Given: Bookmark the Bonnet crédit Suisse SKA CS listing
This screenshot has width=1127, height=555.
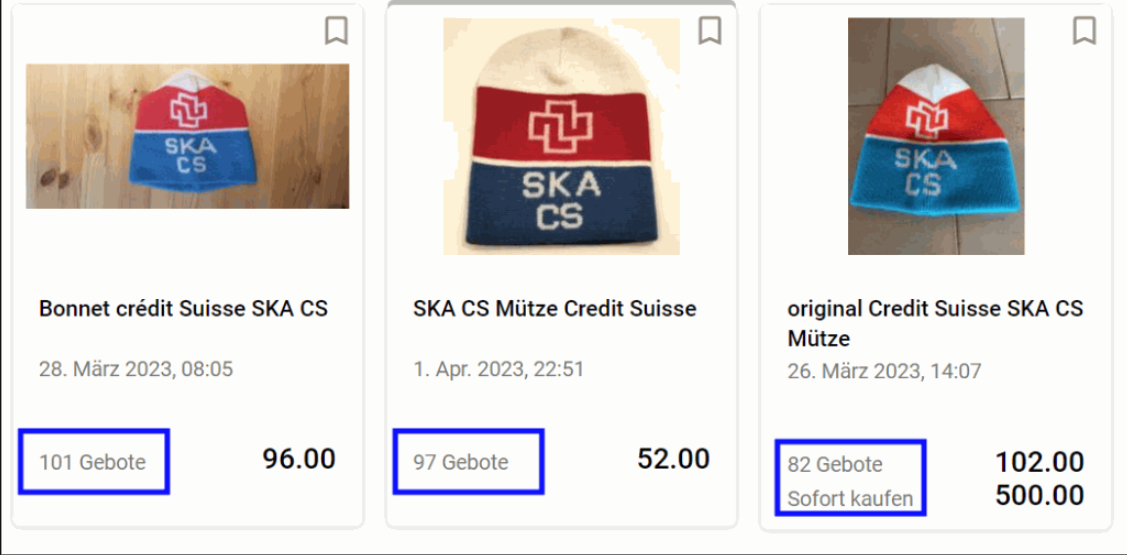Looking at the screenshot, I should pyautogui.click(x=336, y=31).
